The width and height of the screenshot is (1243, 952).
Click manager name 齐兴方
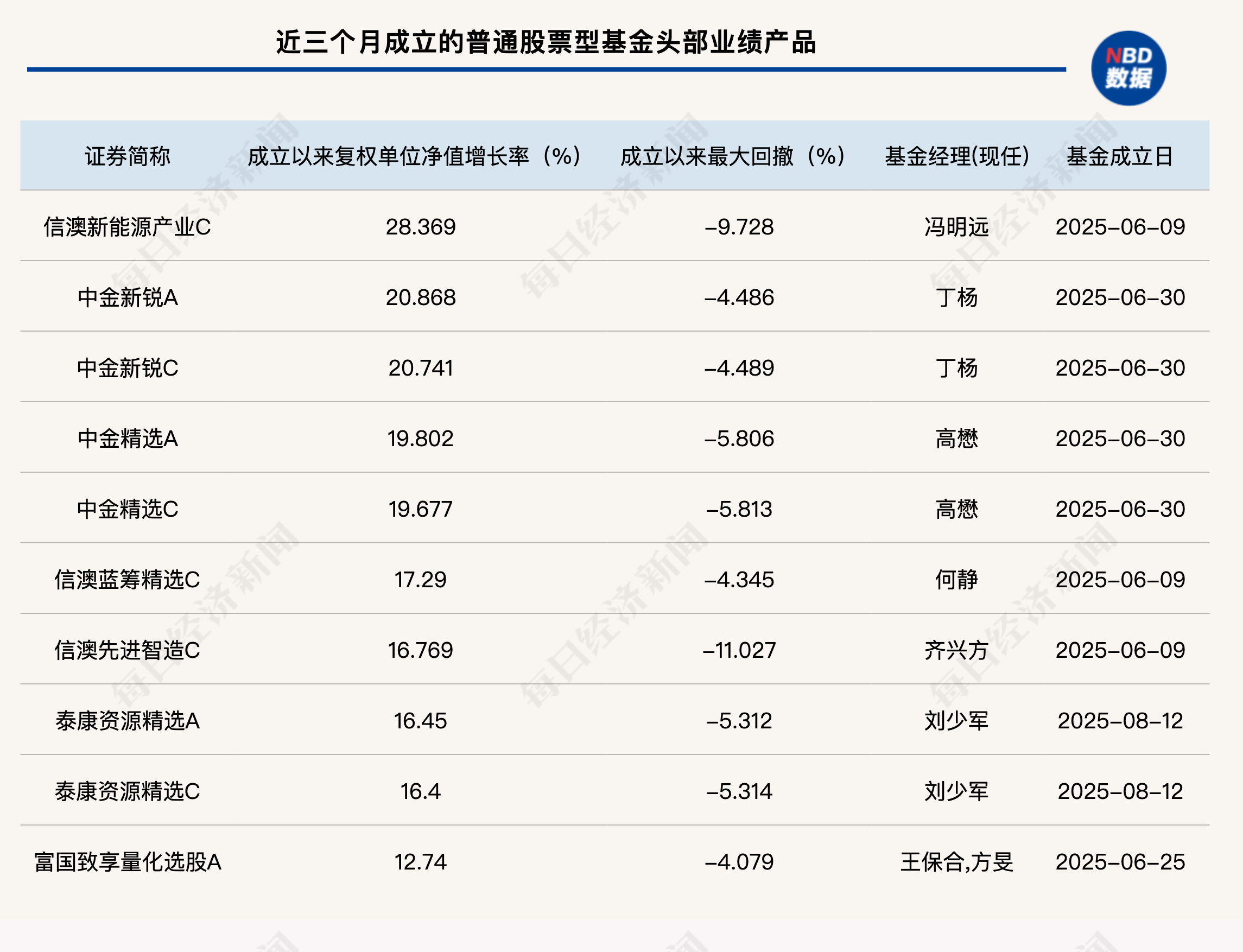956,651
